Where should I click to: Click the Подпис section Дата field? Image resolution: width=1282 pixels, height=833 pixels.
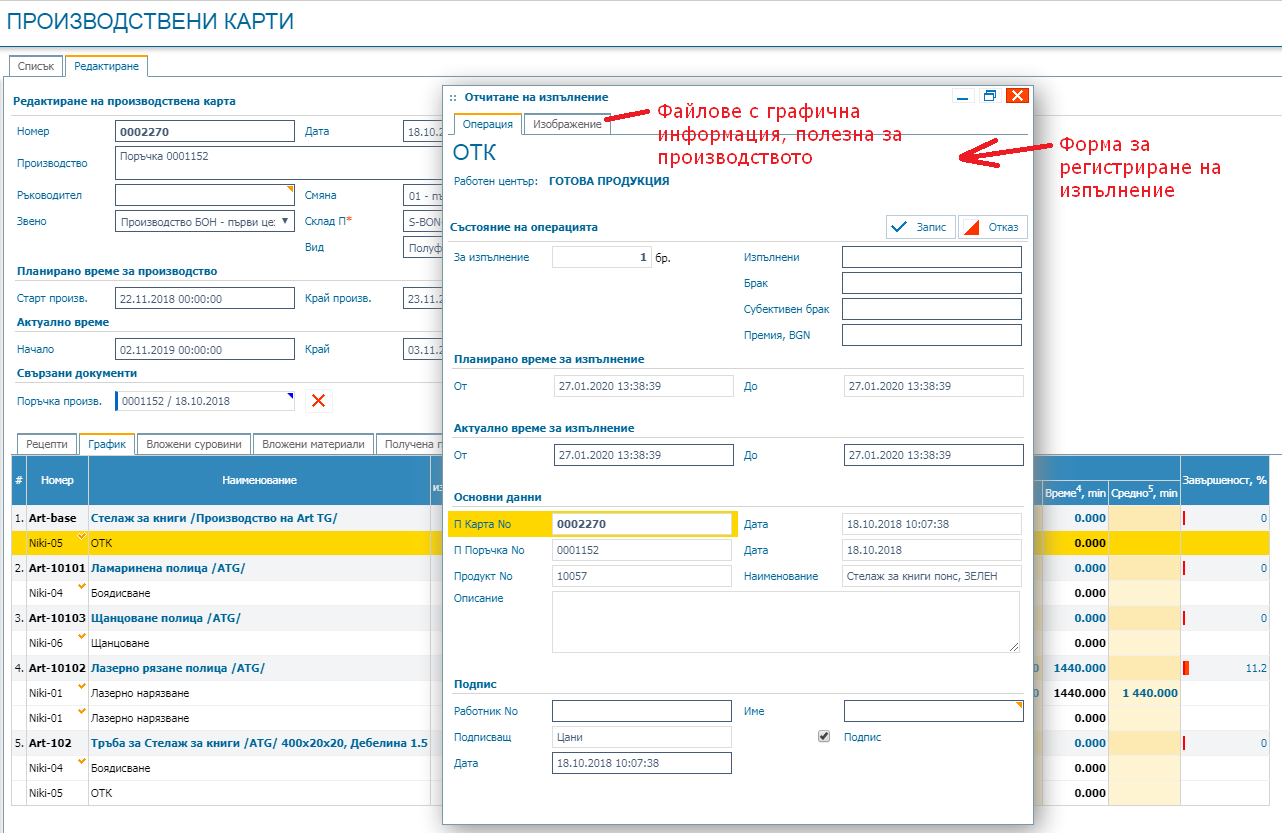[x=642, y=763]
